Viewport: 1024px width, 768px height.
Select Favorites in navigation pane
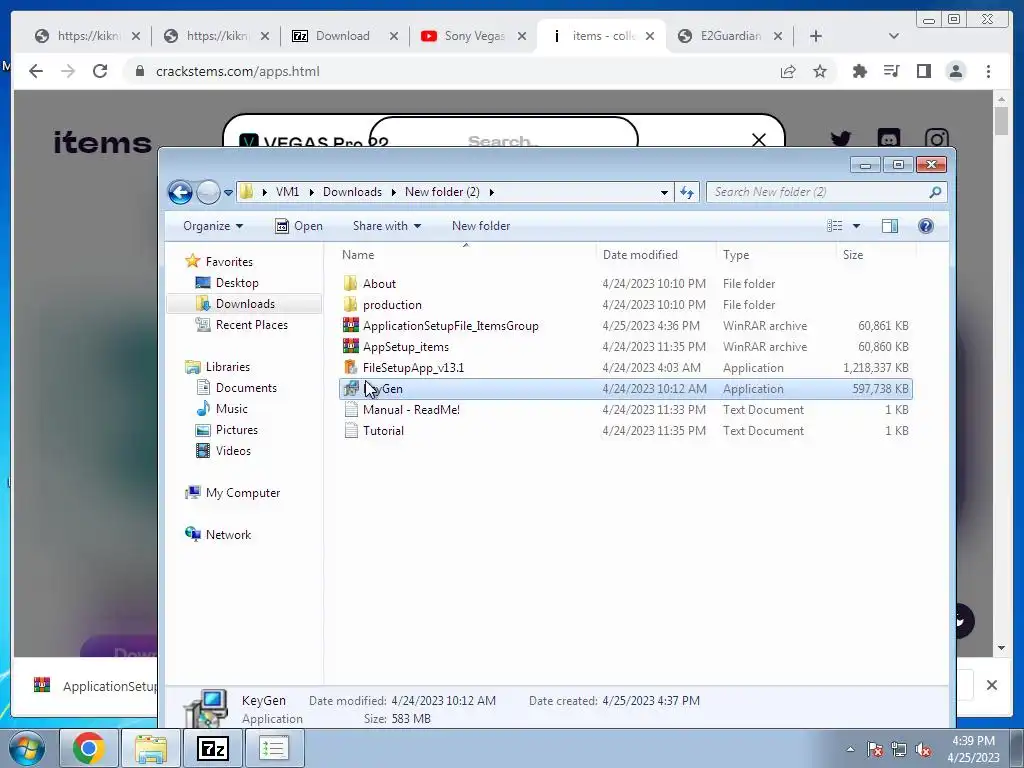coord(229,262)
